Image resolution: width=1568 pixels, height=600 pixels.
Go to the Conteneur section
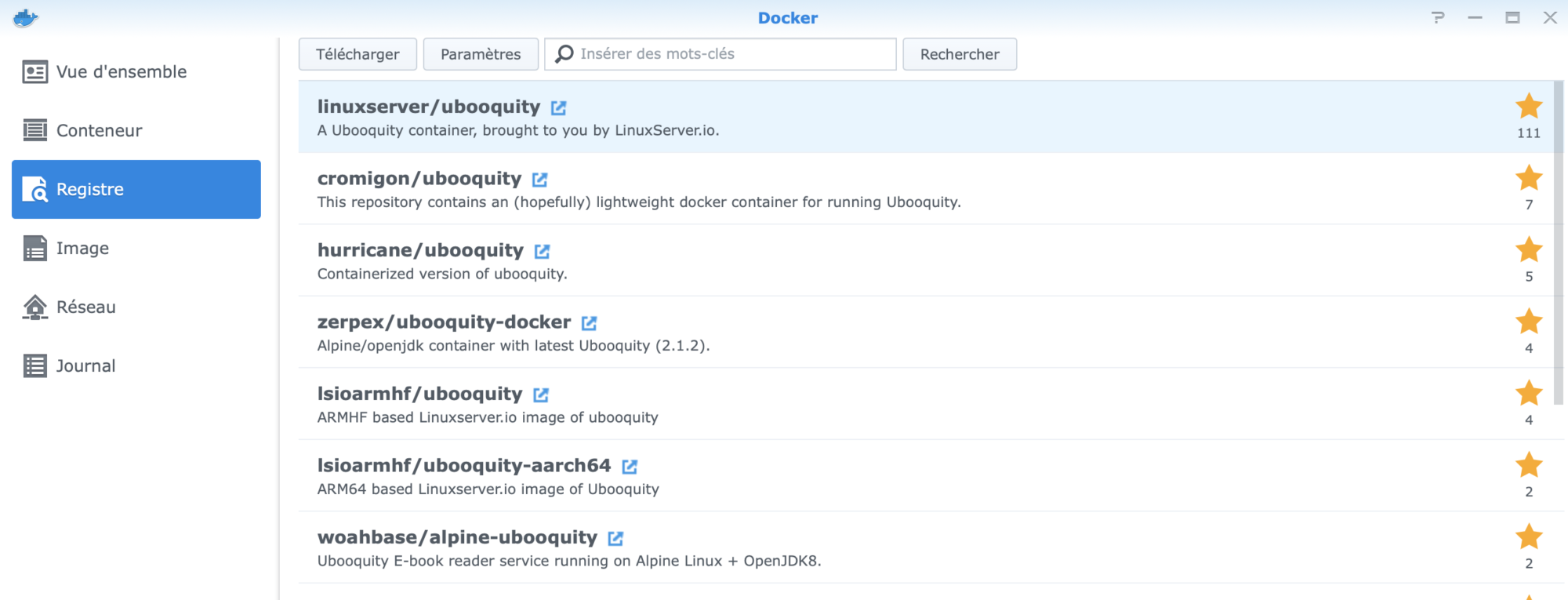click(136, 130)
